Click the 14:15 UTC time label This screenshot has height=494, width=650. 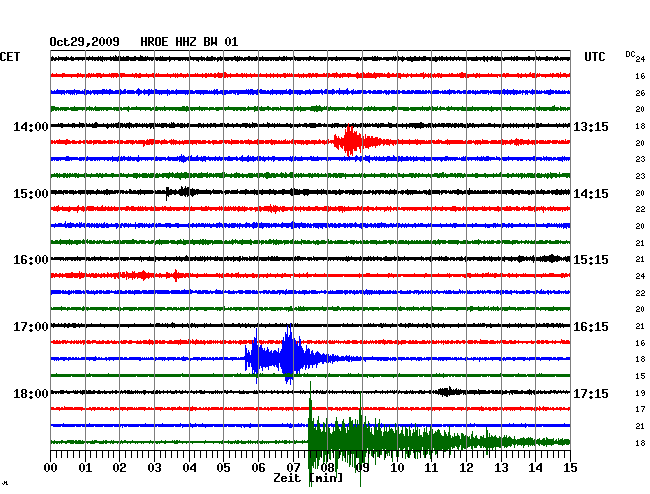coord(591,194)
